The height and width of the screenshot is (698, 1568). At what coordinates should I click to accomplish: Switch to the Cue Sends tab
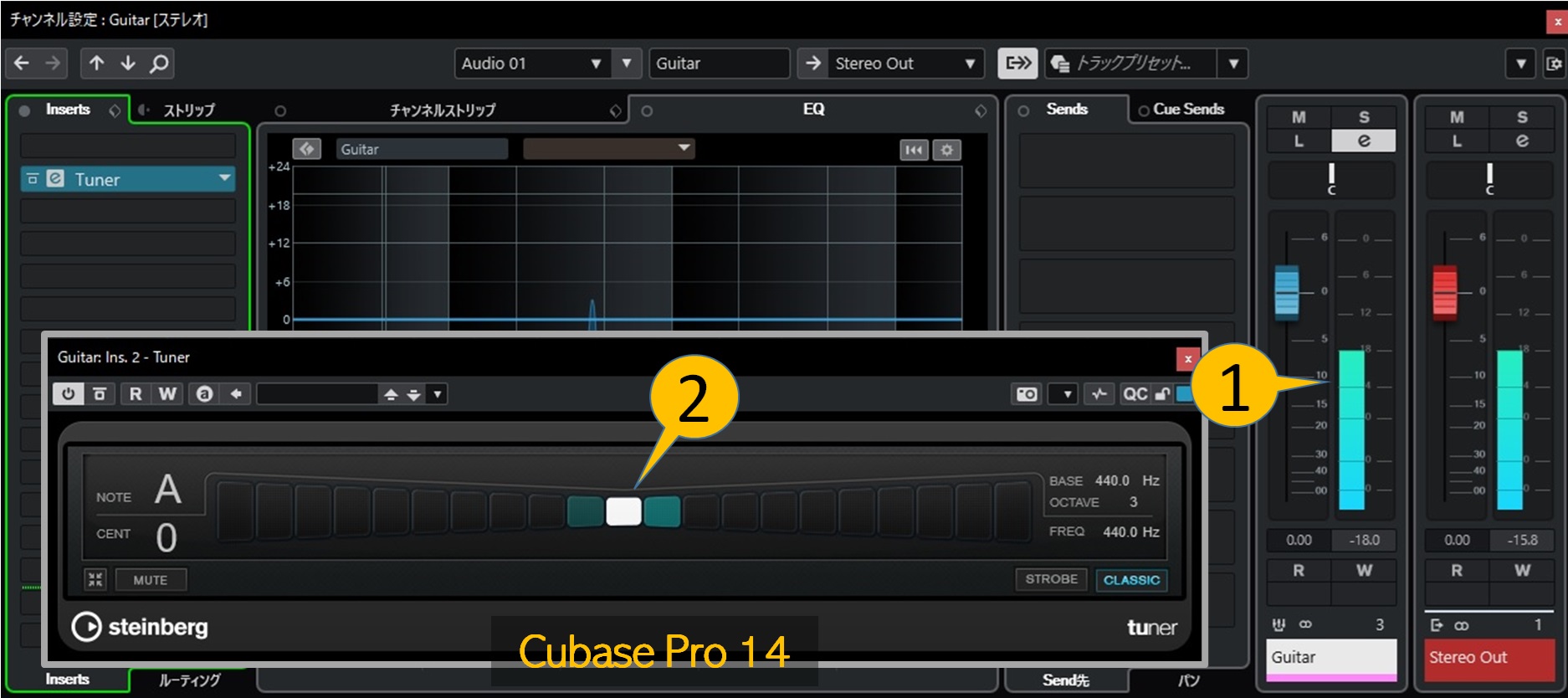tap(1188, 109)
